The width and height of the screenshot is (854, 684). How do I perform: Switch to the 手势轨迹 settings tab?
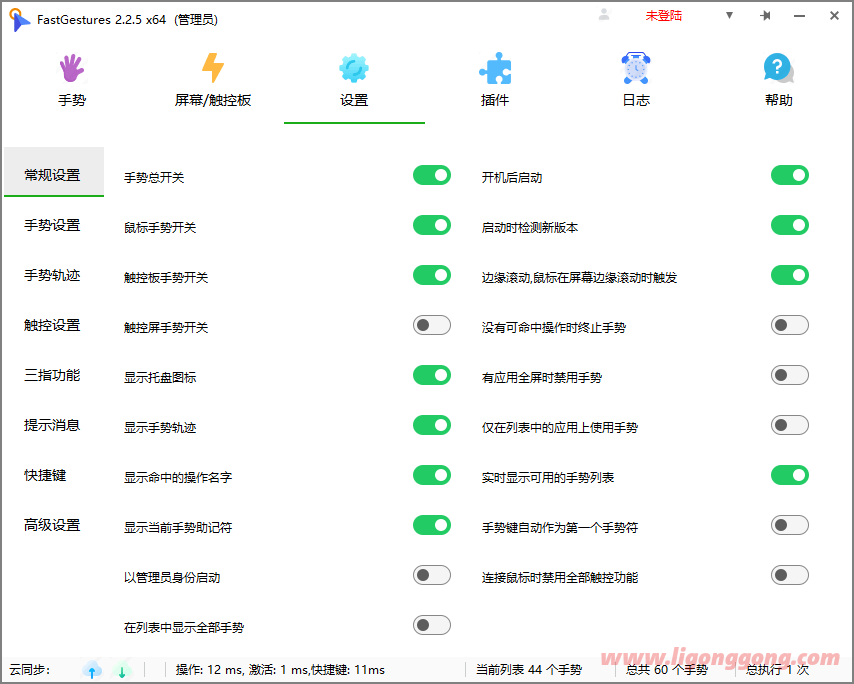coord(52,275)
